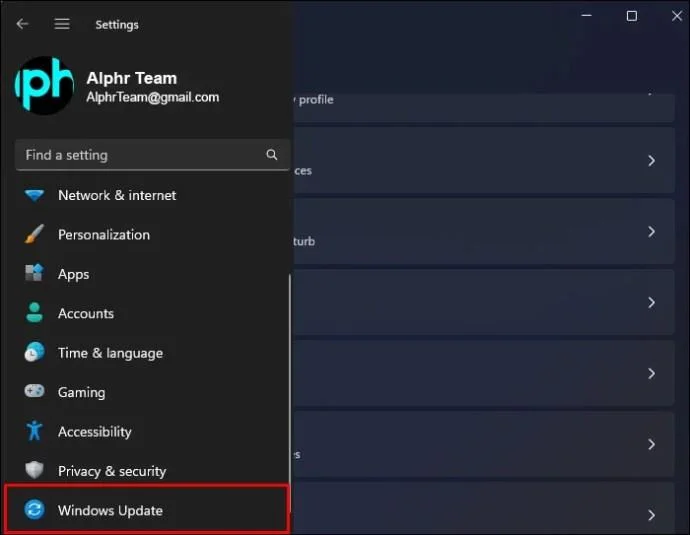Click the search magnifier icon
The height and width of the screenshot is (535, 690).
(272, 154)
